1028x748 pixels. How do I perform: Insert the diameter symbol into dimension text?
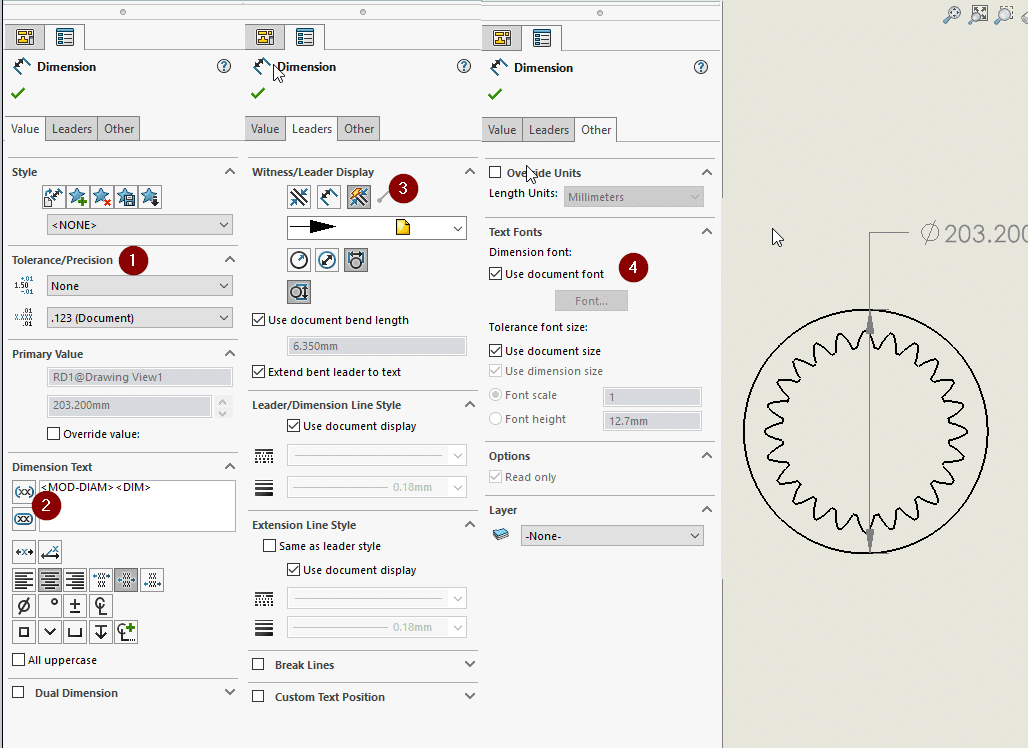[24, 606]
